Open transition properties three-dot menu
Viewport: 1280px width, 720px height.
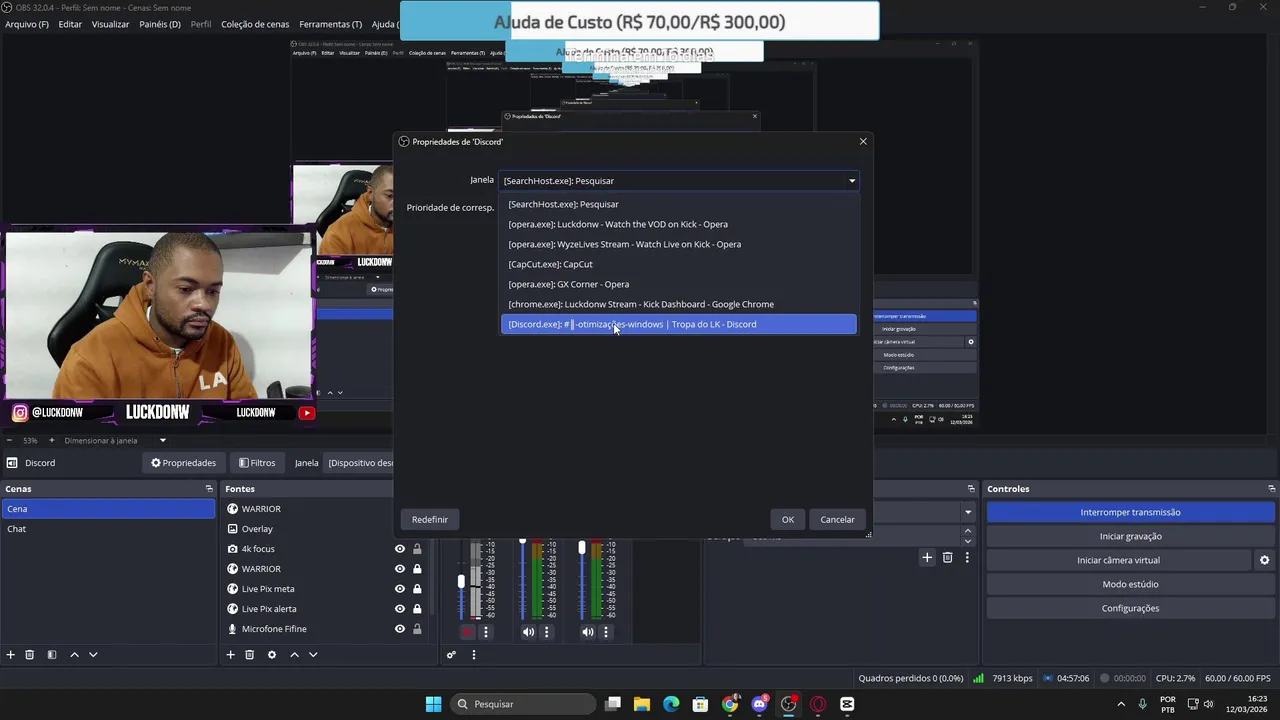[x=967, y=557]
